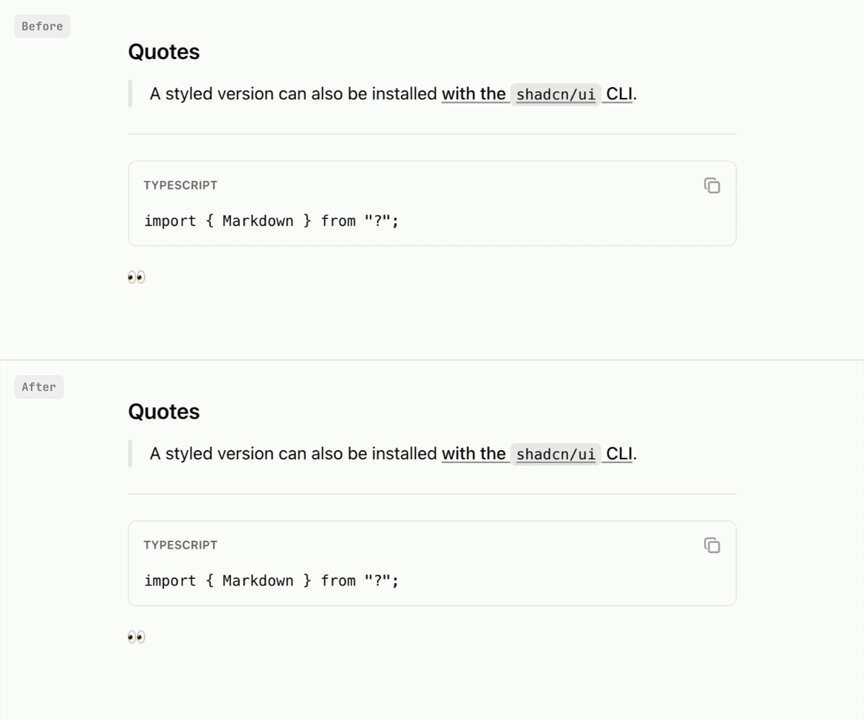Click the Quotes heading in the Before section
Viewport: 864px width, 720px height.
164,52
